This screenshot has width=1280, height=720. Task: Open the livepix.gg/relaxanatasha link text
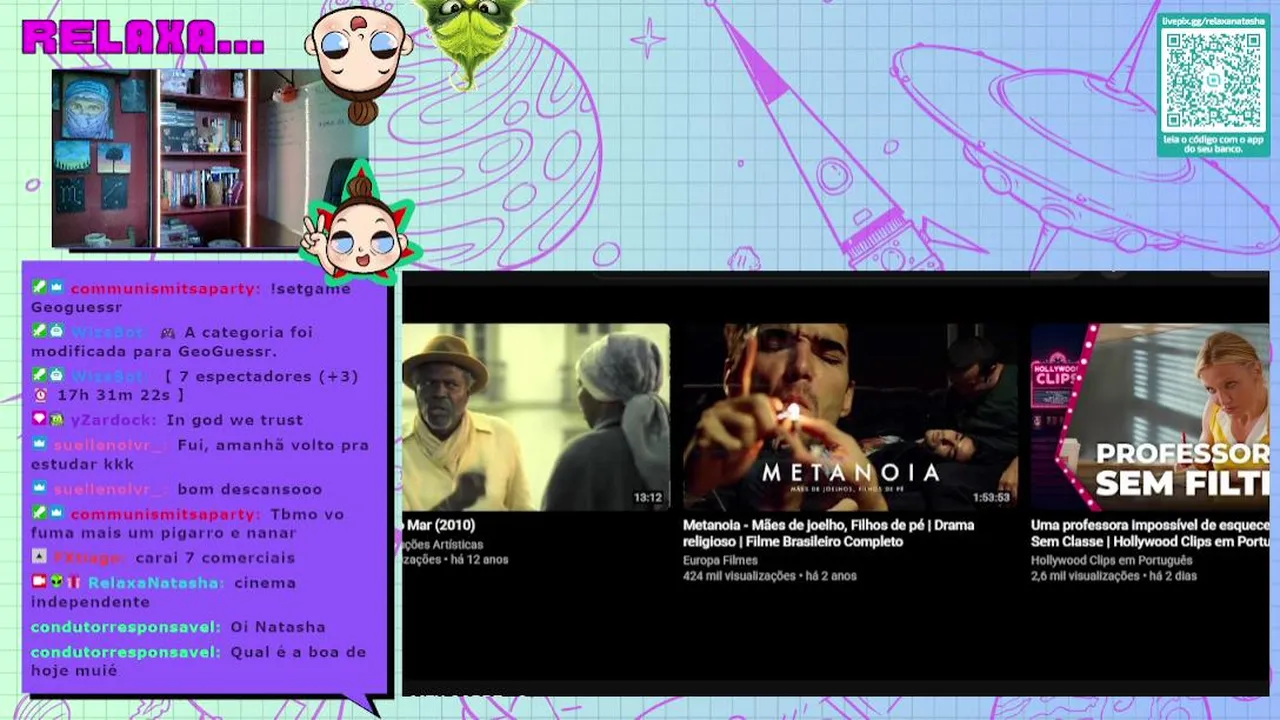(x=1214, y=20)
